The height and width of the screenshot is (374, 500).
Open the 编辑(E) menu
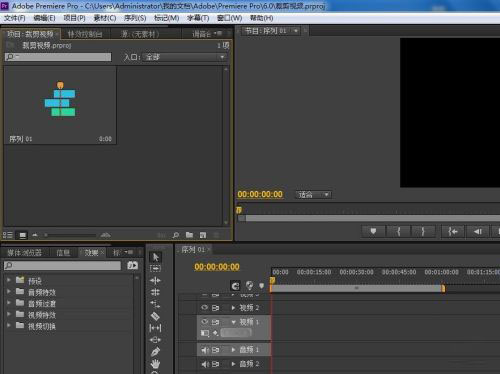coord(44,18)
